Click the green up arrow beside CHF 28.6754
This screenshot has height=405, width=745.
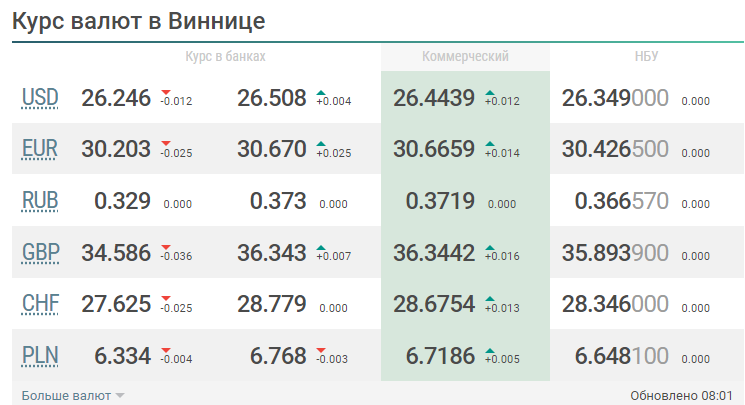[490, 299]
